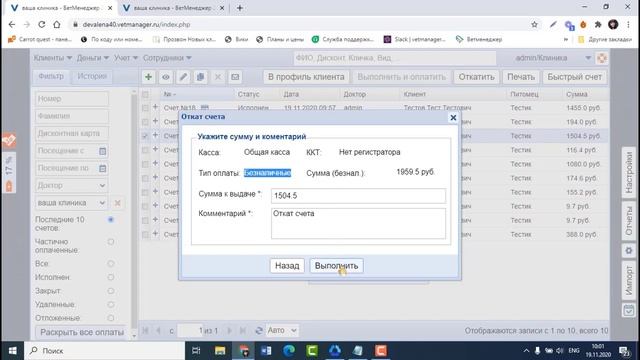Open Настройки side tab
This screenshot has height=360, width=640.
click(x=629, y=173)
